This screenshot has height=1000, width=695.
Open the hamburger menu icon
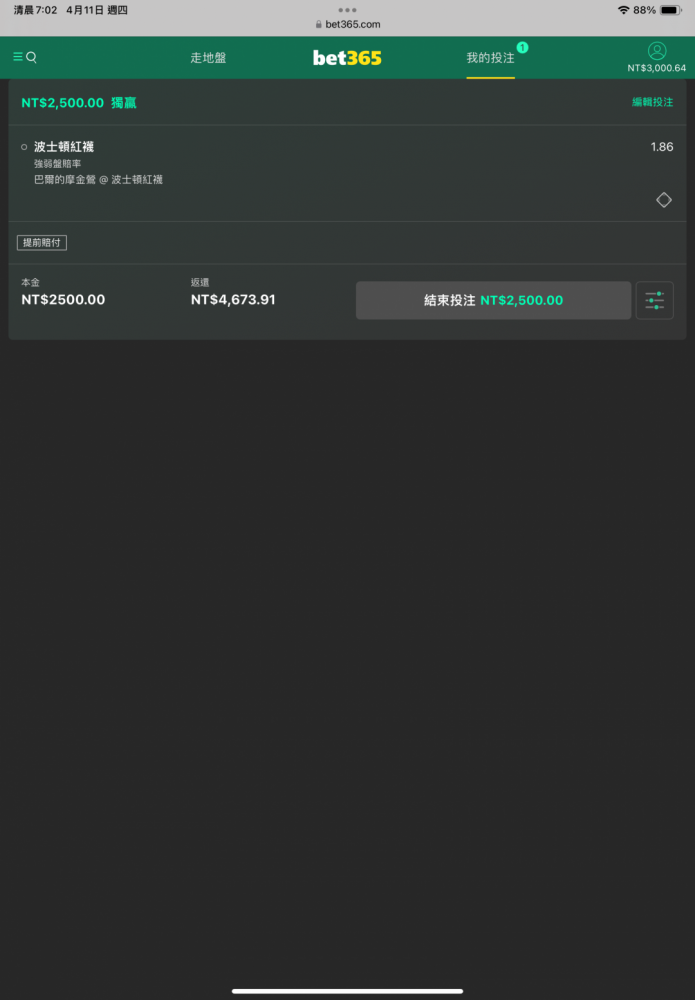click(x=17, y=57)
